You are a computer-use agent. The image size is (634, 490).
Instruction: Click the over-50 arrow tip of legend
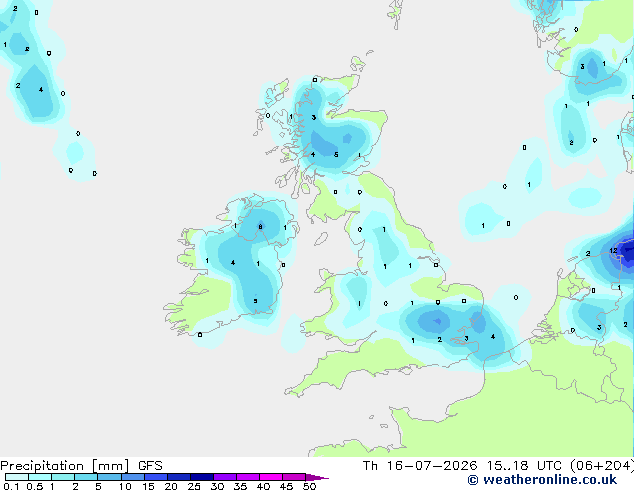[x=317, y=477]
